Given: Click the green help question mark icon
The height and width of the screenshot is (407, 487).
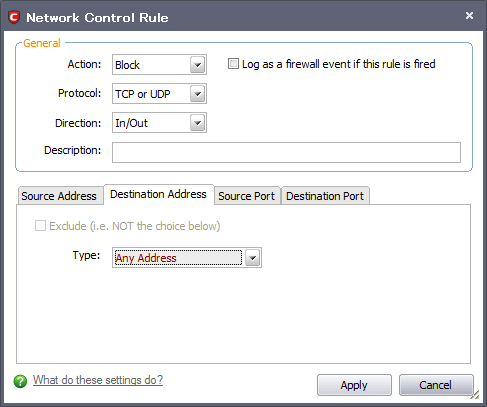Looking at the screenshot, I should (x=20, y=381).
